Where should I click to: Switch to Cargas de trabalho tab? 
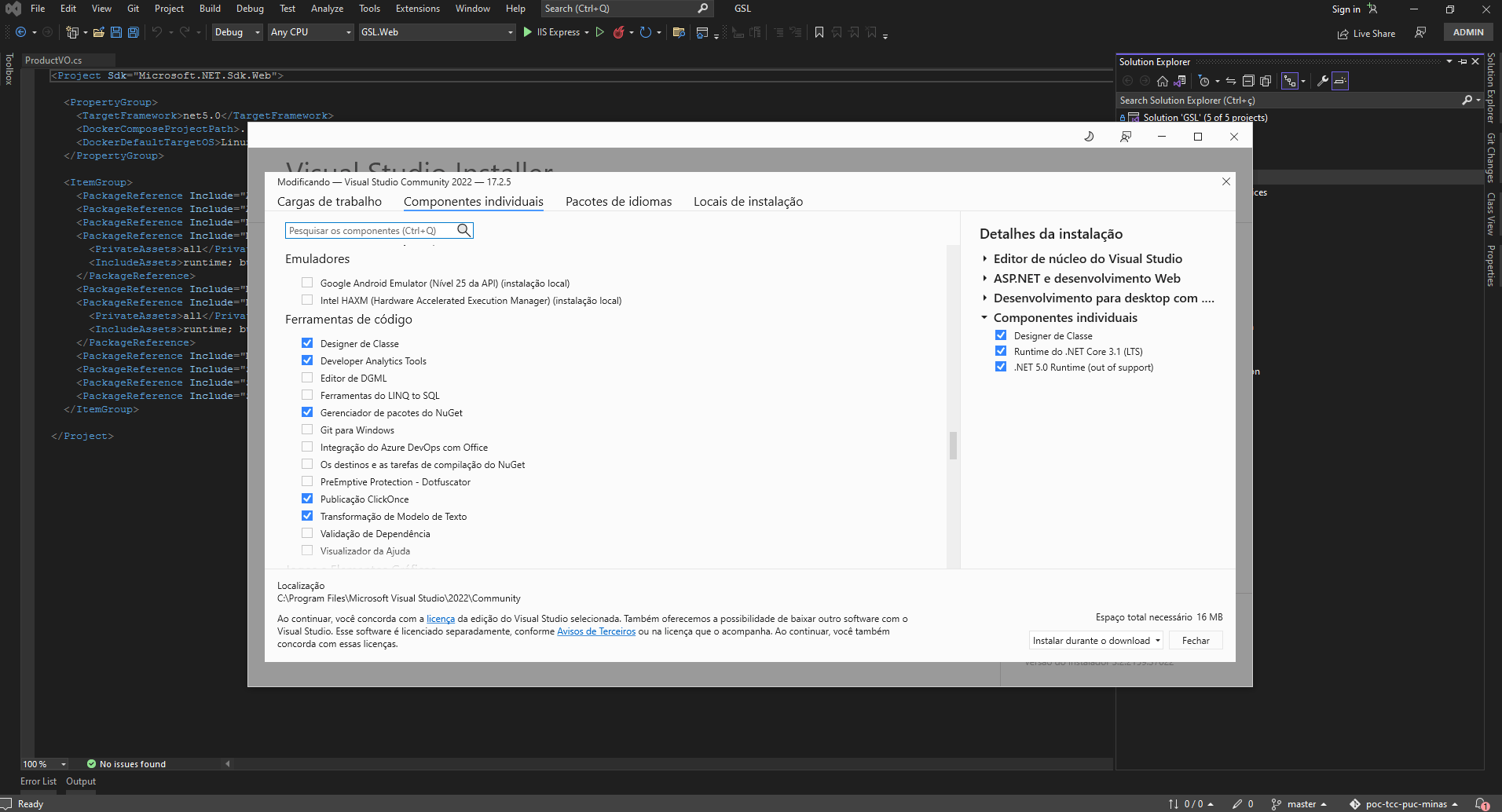tap(329, 202)
